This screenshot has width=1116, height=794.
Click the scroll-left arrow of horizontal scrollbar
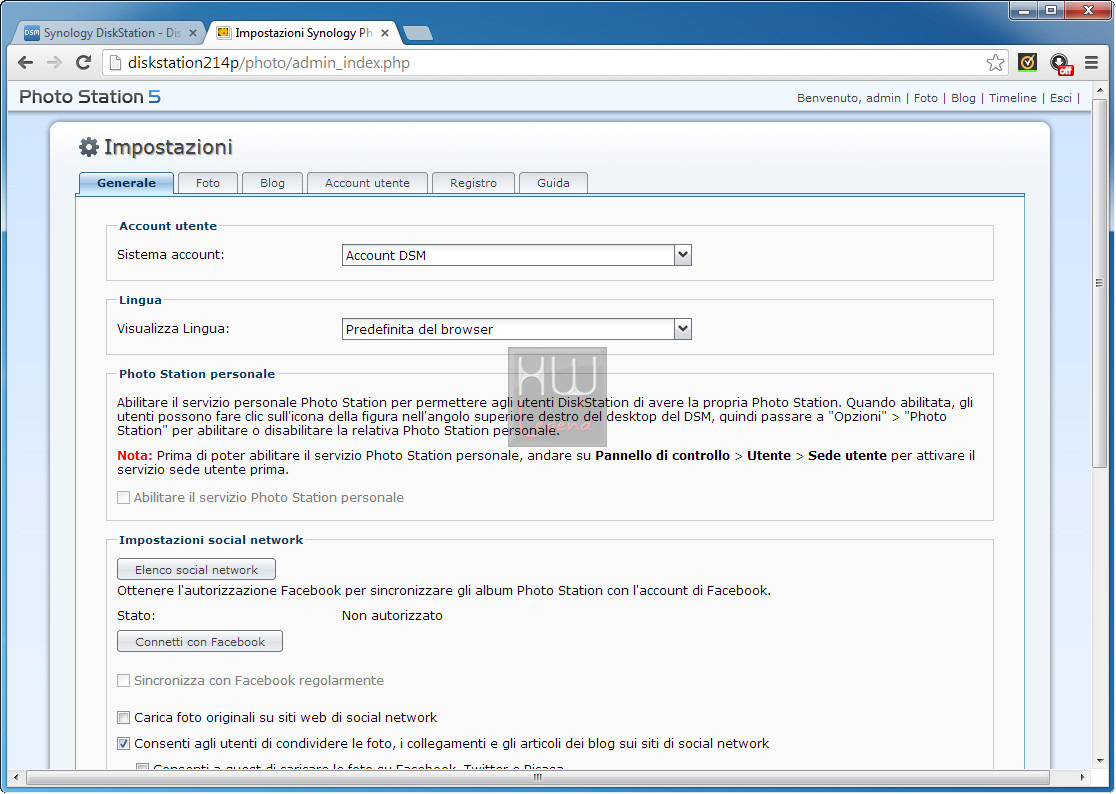16,777
